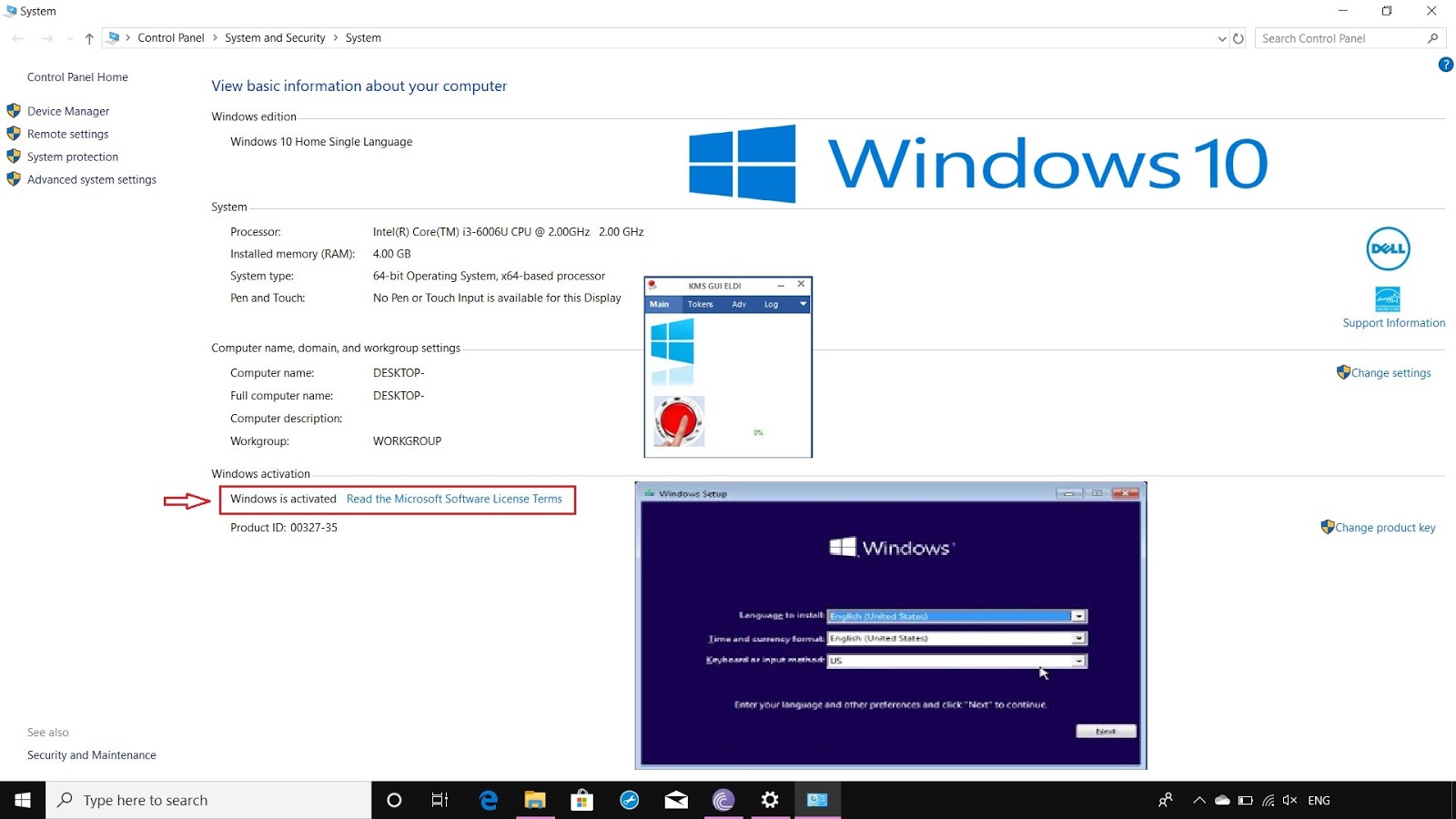Image resolution: width=1456 pixels, height=819 pixels.
Task: Open the People icon in the system tray
Action: coord(1166,800)
